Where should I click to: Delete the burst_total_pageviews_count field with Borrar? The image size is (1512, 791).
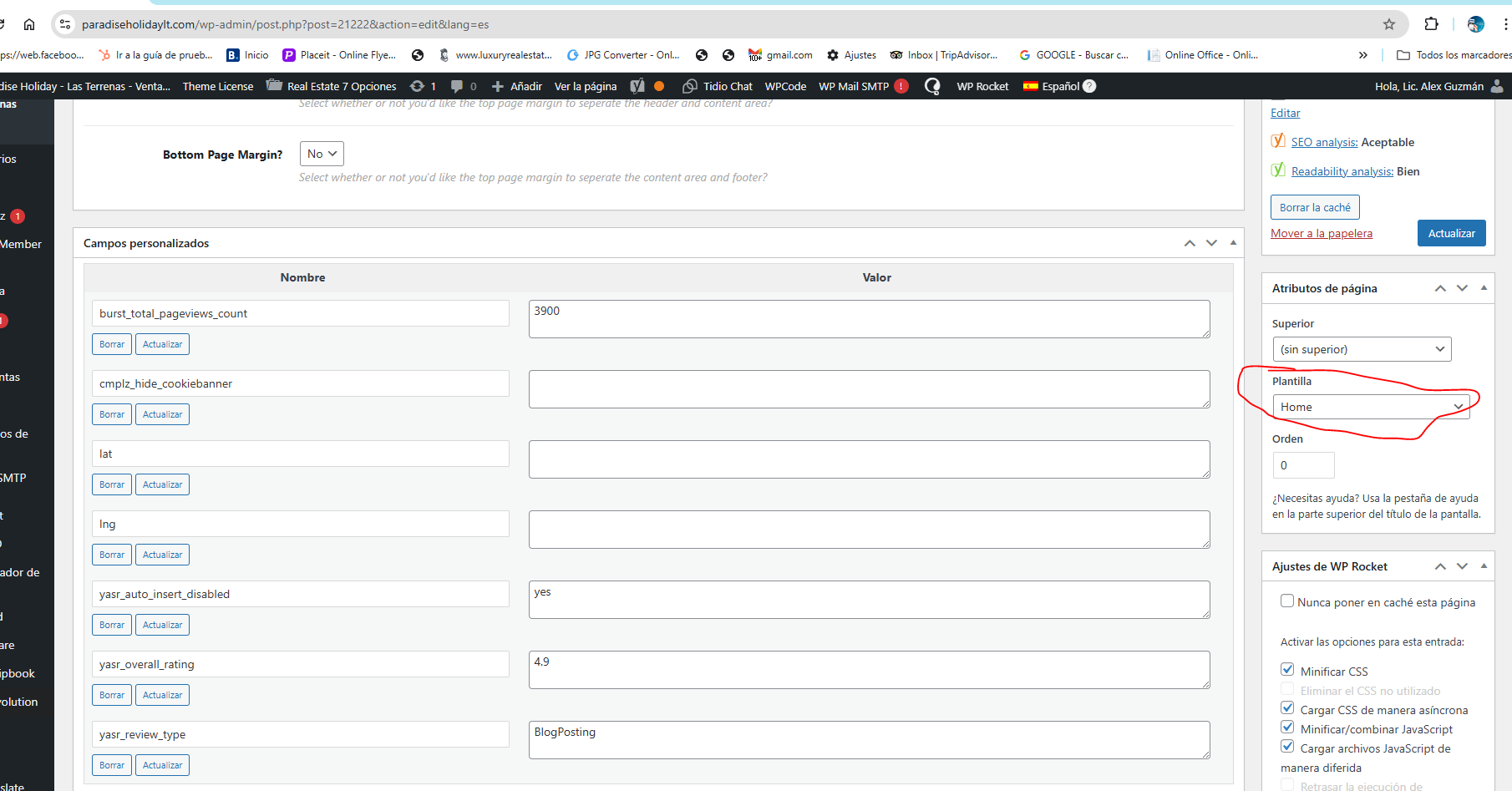click(x=112, y=344)
